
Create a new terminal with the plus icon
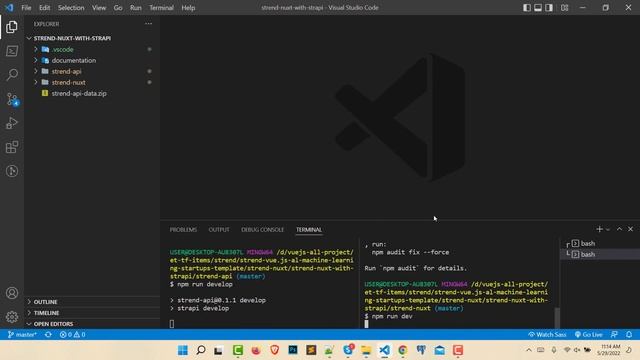[x=599, y=229]
